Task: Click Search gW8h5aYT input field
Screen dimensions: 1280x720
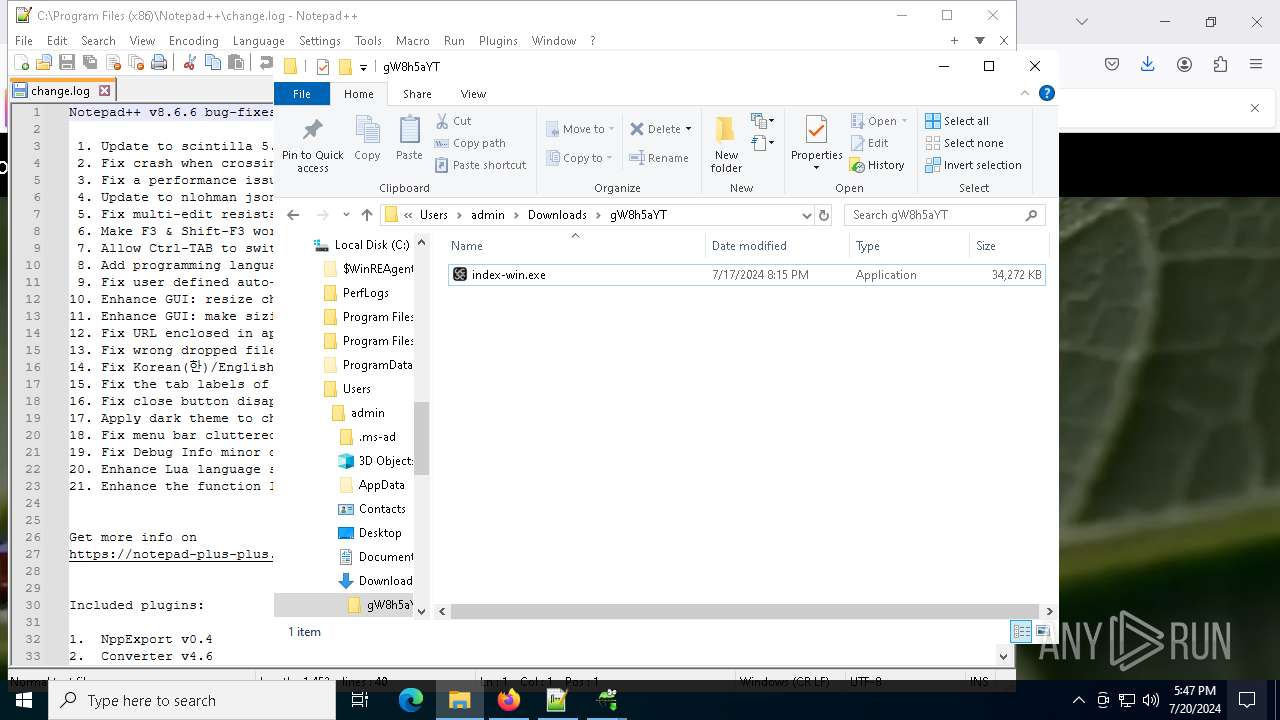Action: pyautogui.click(x=944, y=215)
